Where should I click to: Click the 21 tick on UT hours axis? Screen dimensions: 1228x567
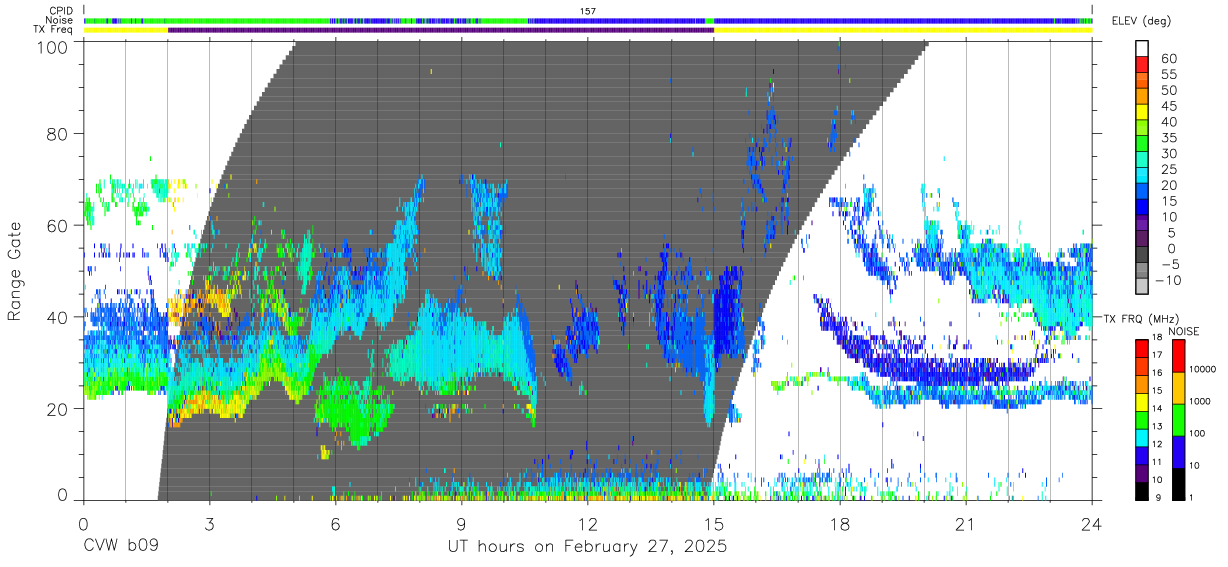(965, 524)
